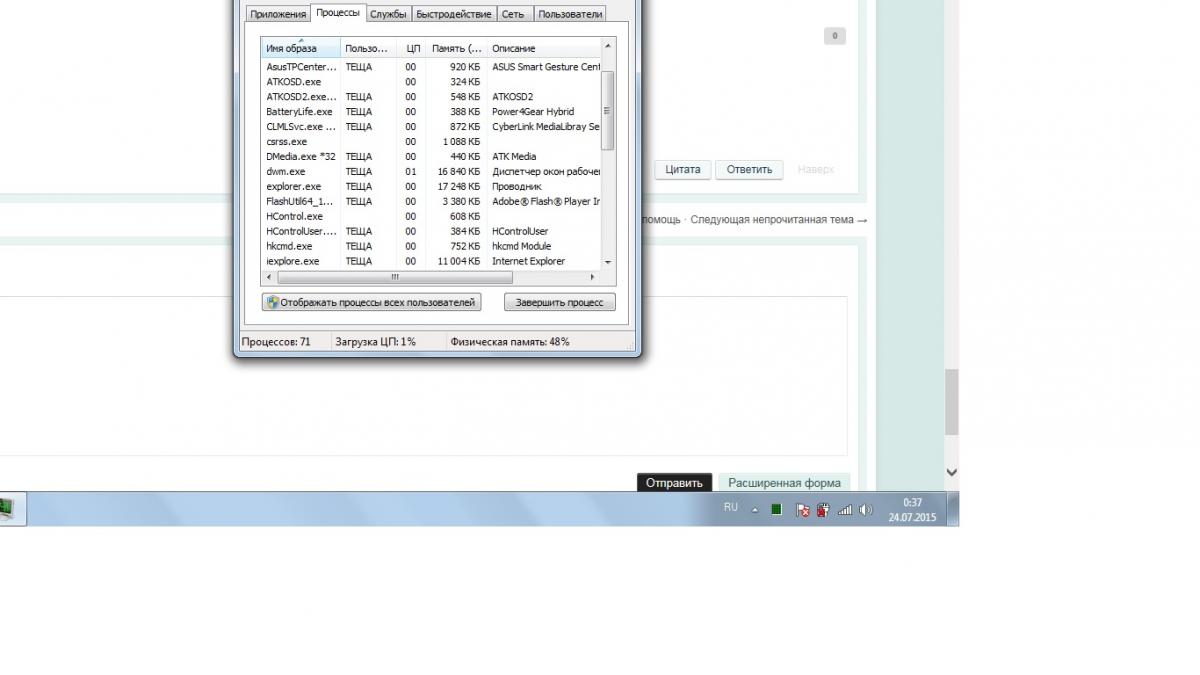Select the BatteryLife.exe process
This screenshot has width=1200, height=675.
coord(431,111)
